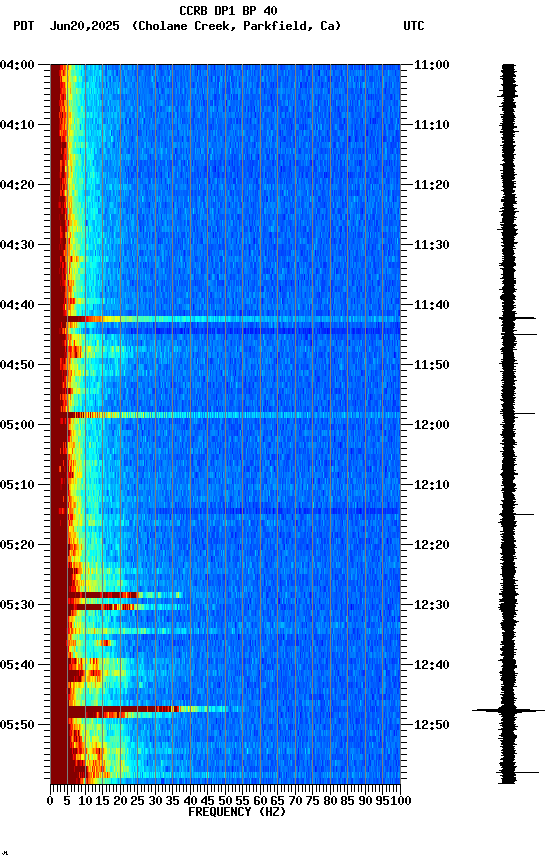Select the 04:10 PDT time label

point(17,125)
